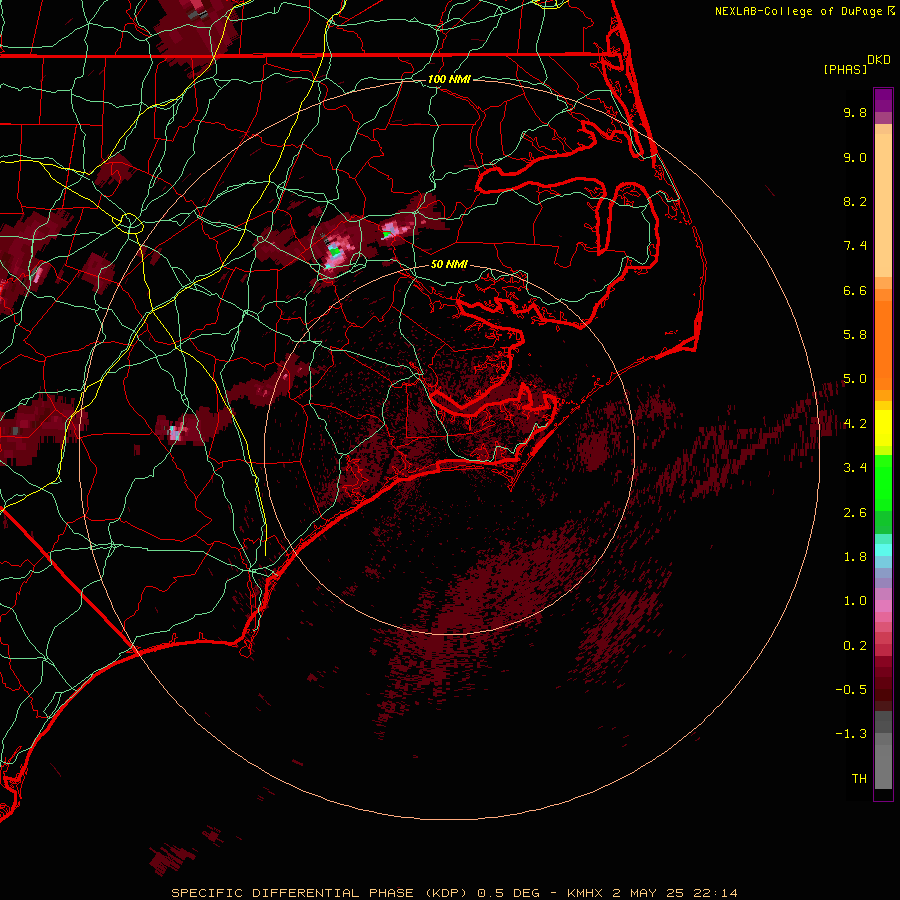The image size is (900, 900).
Task: Click the KMHX radar site identifier
Action: pyautogui.click(x=585, y=893)
